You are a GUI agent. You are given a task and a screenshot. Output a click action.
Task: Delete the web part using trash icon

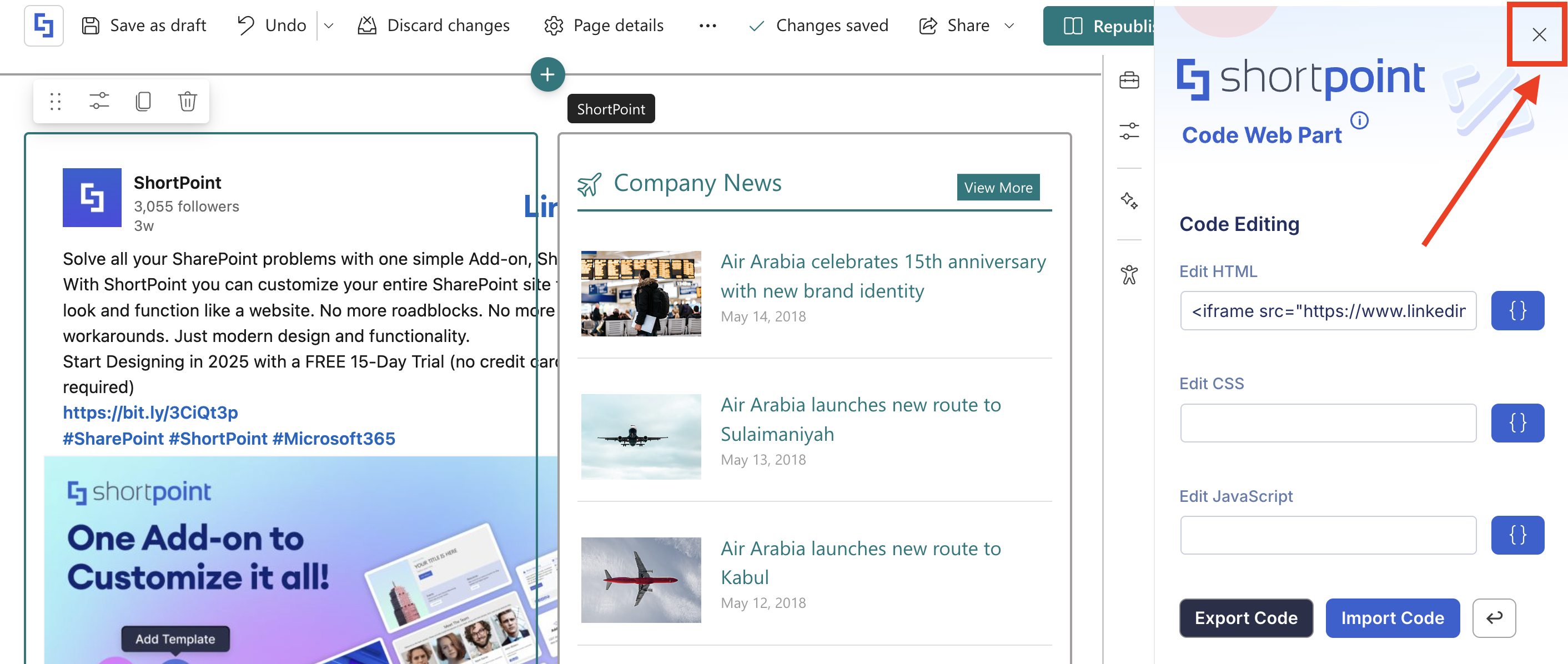tap(188, 101)
